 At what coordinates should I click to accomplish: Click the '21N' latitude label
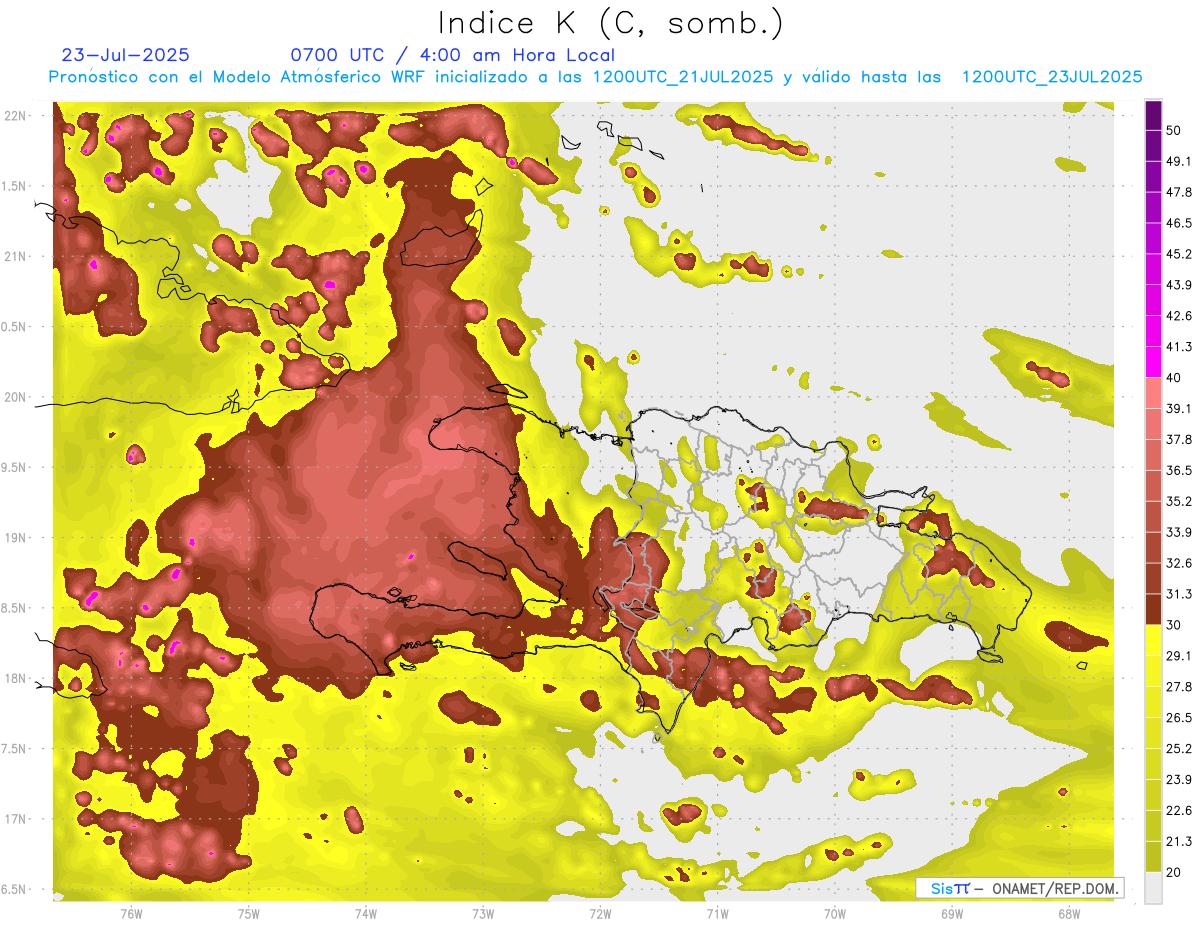pyautogui.click(x=17, y=257)
